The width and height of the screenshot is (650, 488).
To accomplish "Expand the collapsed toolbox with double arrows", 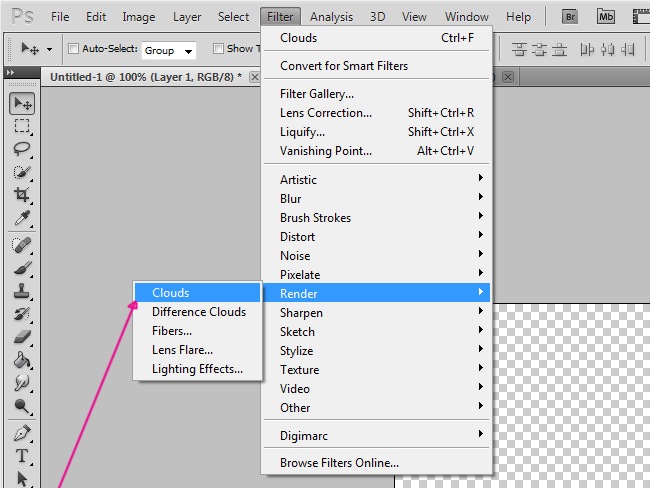I will (x=10, y=73).
